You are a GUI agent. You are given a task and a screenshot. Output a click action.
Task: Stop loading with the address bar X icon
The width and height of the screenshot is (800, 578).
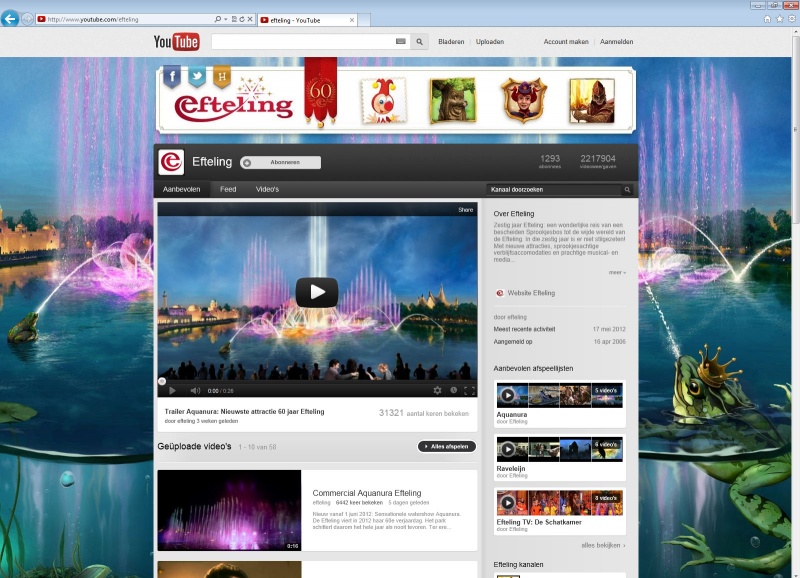(x=250, y=19)
